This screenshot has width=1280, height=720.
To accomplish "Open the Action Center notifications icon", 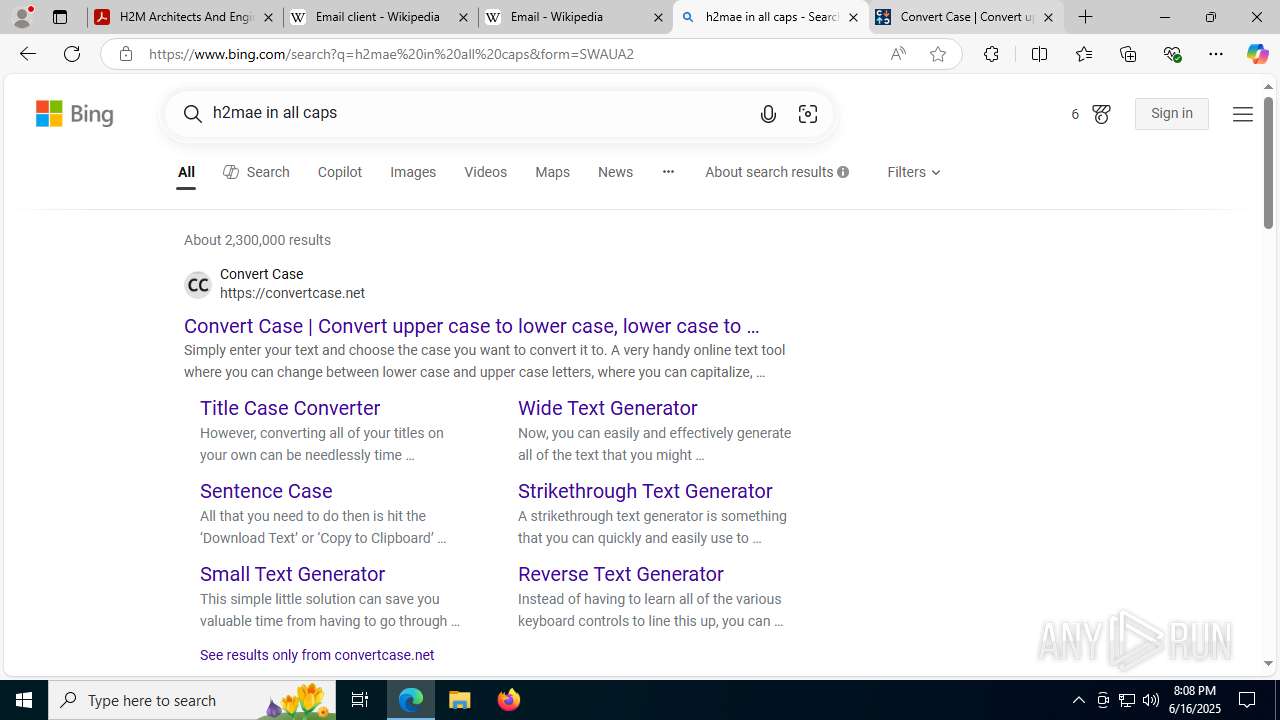I will coord(1248,700).
